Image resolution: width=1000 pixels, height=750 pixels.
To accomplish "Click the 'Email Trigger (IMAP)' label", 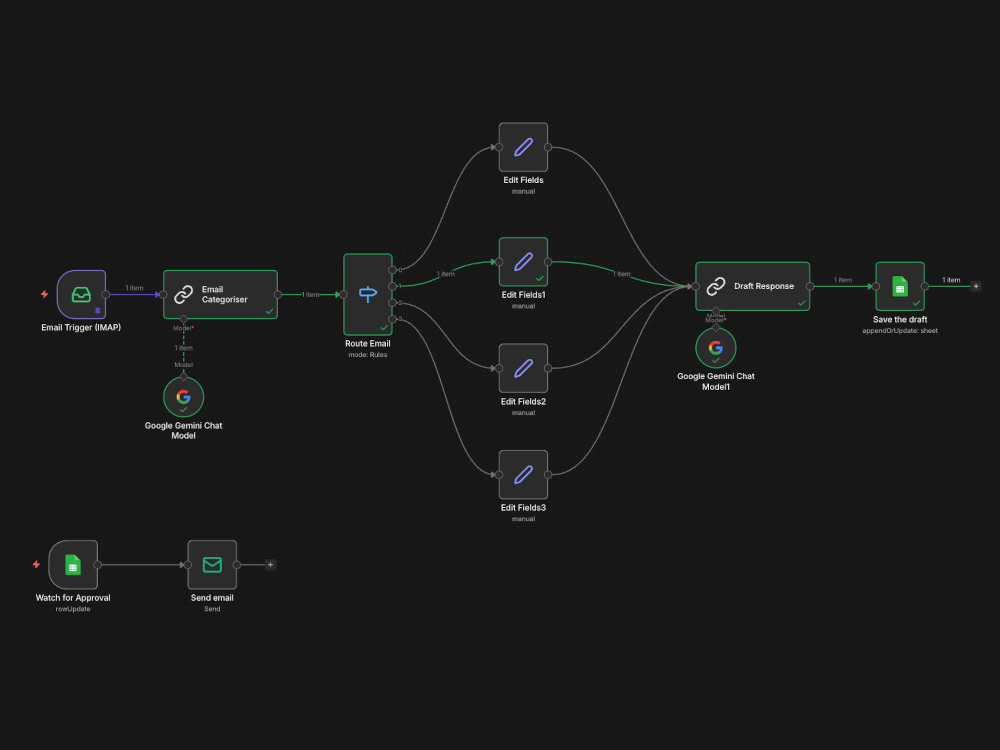I will [81, 328].
